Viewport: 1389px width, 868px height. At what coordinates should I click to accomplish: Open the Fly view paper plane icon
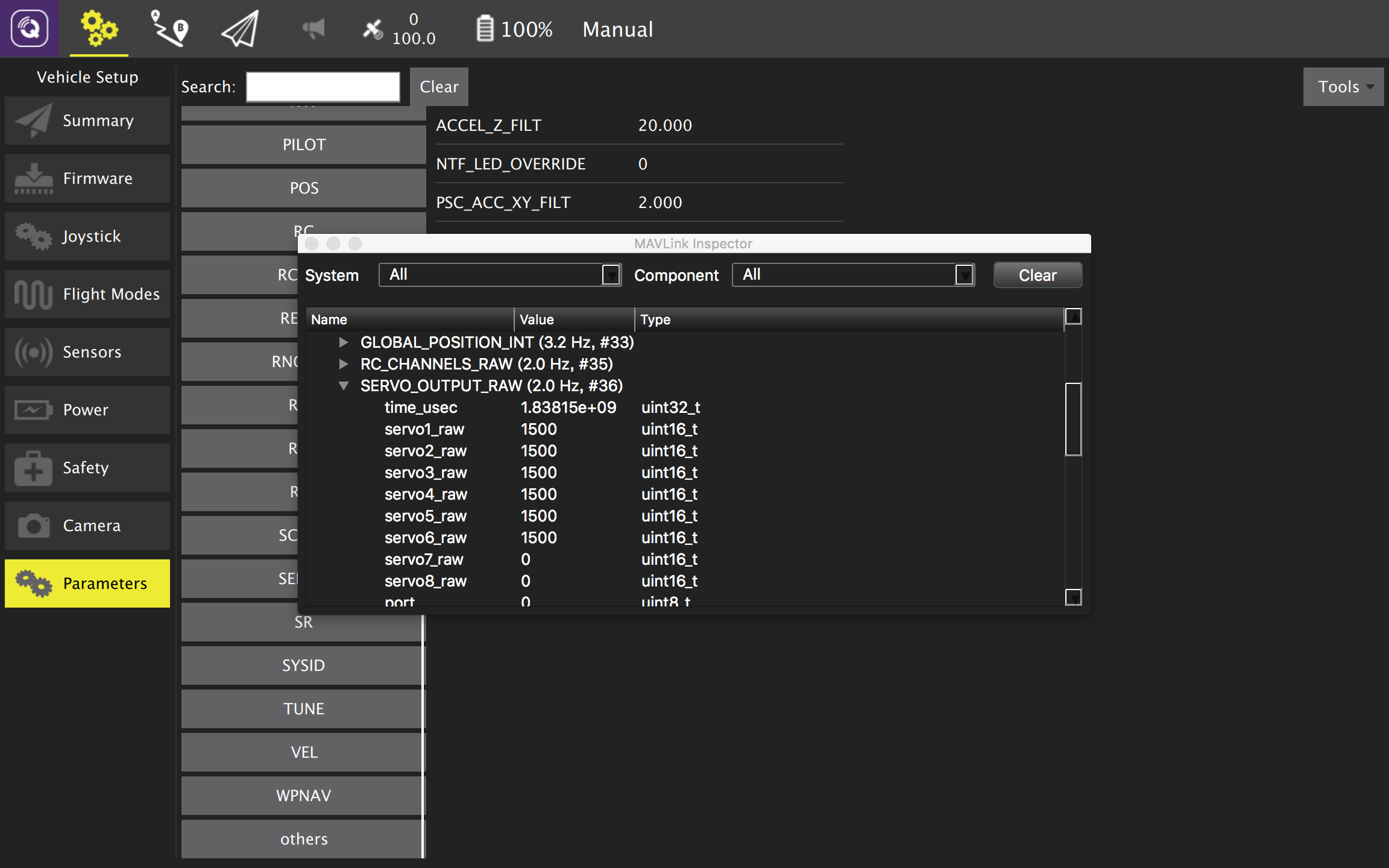pos(240,28)
